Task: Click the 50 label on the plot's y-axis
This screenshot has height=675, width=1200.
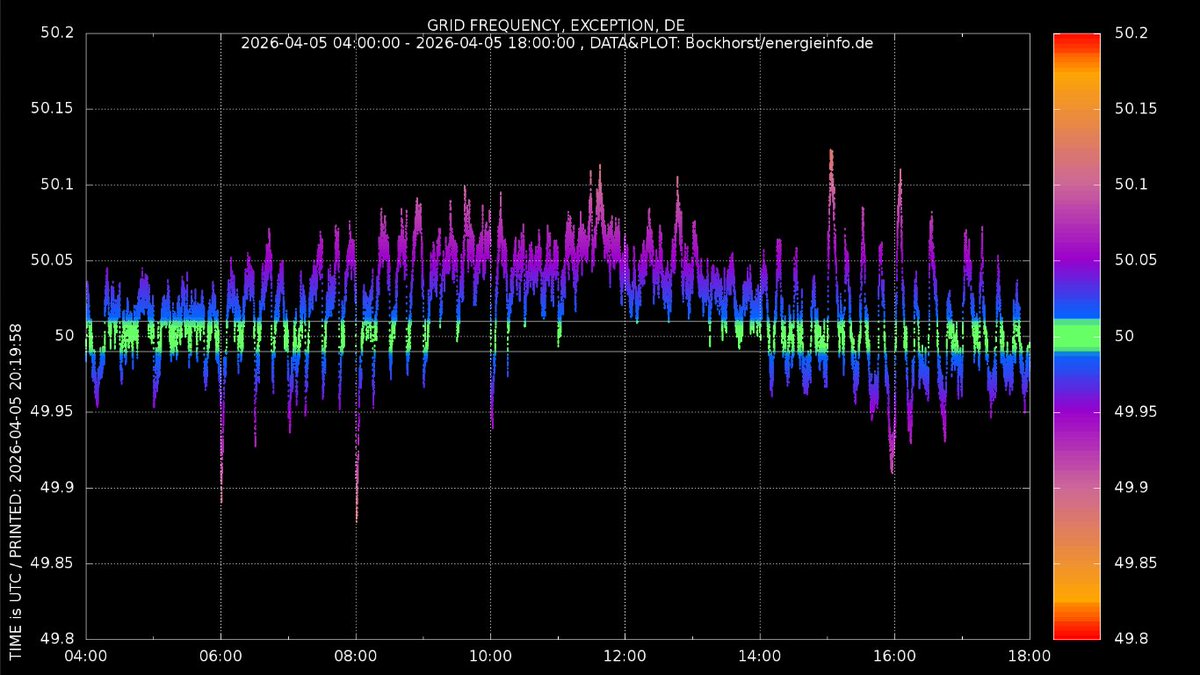Action: (x=66, y=336)
